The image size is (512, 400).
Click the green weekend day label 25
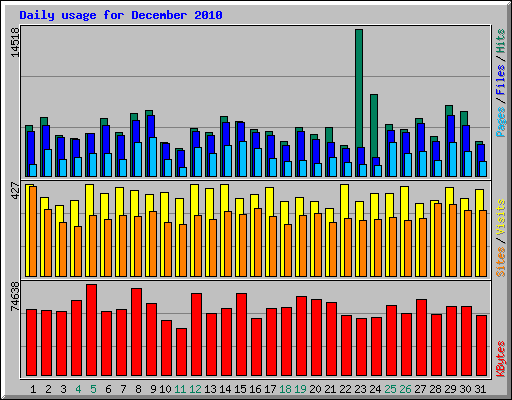390,389
